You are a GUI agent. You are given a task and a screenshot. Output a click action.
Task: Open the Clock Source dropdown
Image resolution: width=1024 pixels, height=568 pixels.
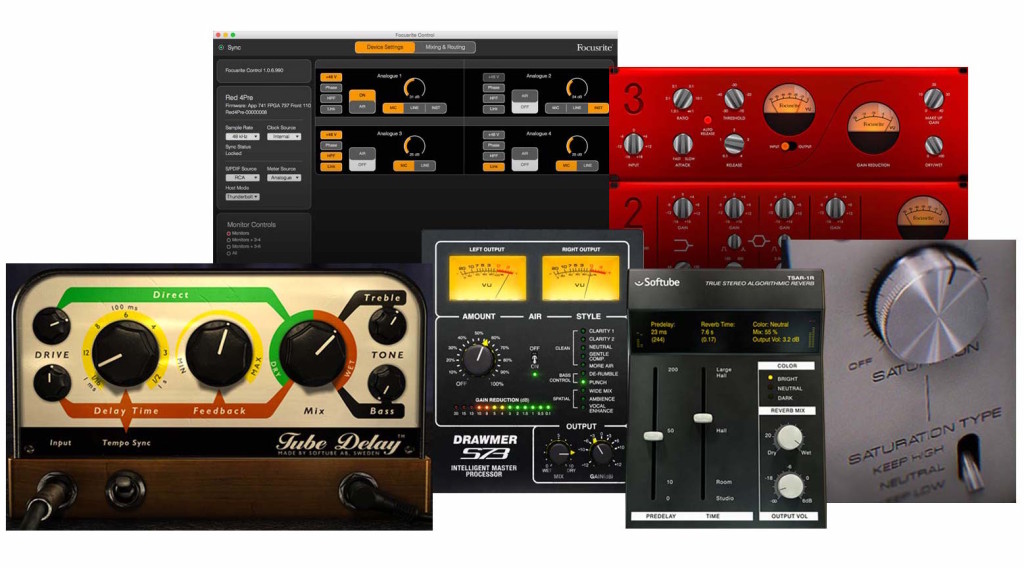coord(283,136)
